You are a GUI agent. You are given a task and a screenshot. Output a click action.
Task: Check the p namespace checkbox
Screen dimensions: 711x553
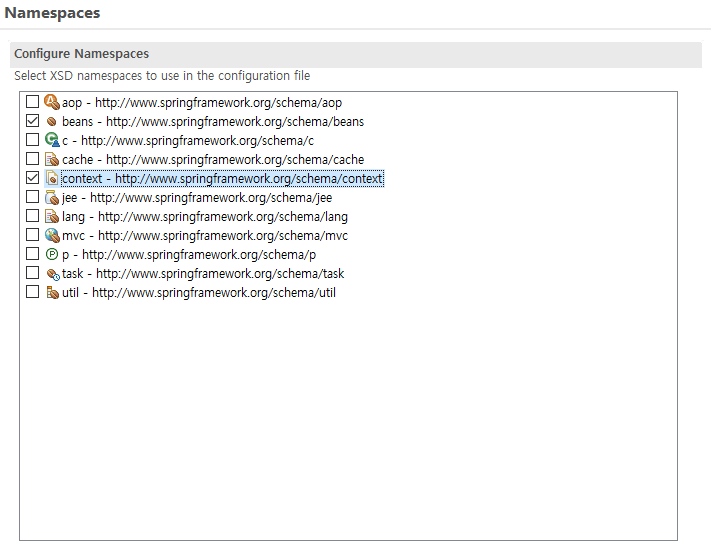pos(32,254)
